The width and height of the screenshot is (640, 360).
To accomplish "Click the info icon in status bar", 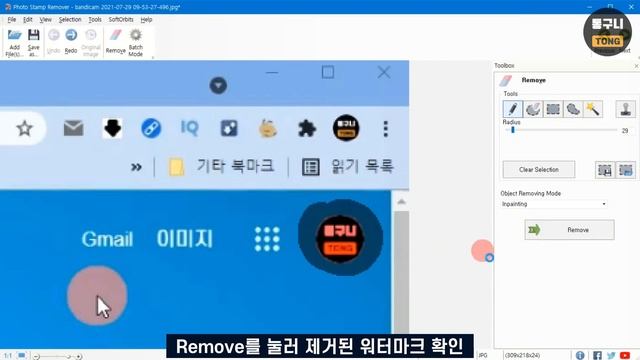I will 580,355.
